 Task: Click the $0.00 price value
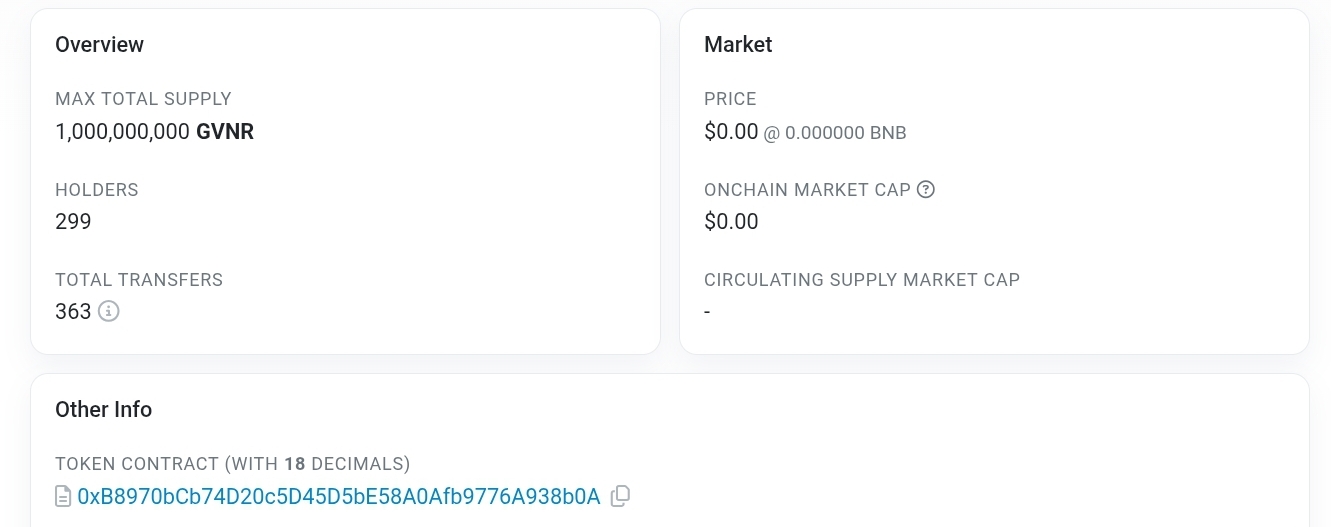click(x=731, y=131)
